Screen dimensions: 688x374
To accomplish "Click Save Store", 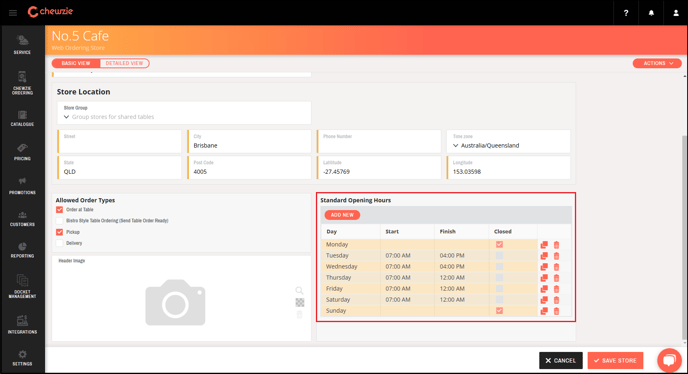I will (615, 360).
